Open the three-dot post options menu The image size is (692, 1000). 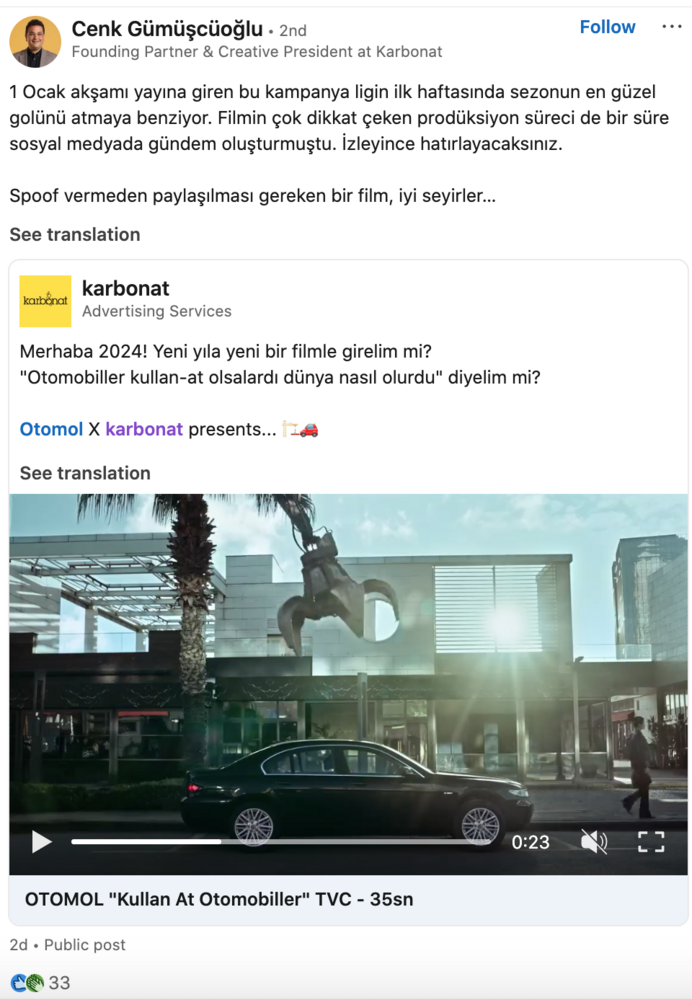[x=672, y=27]
